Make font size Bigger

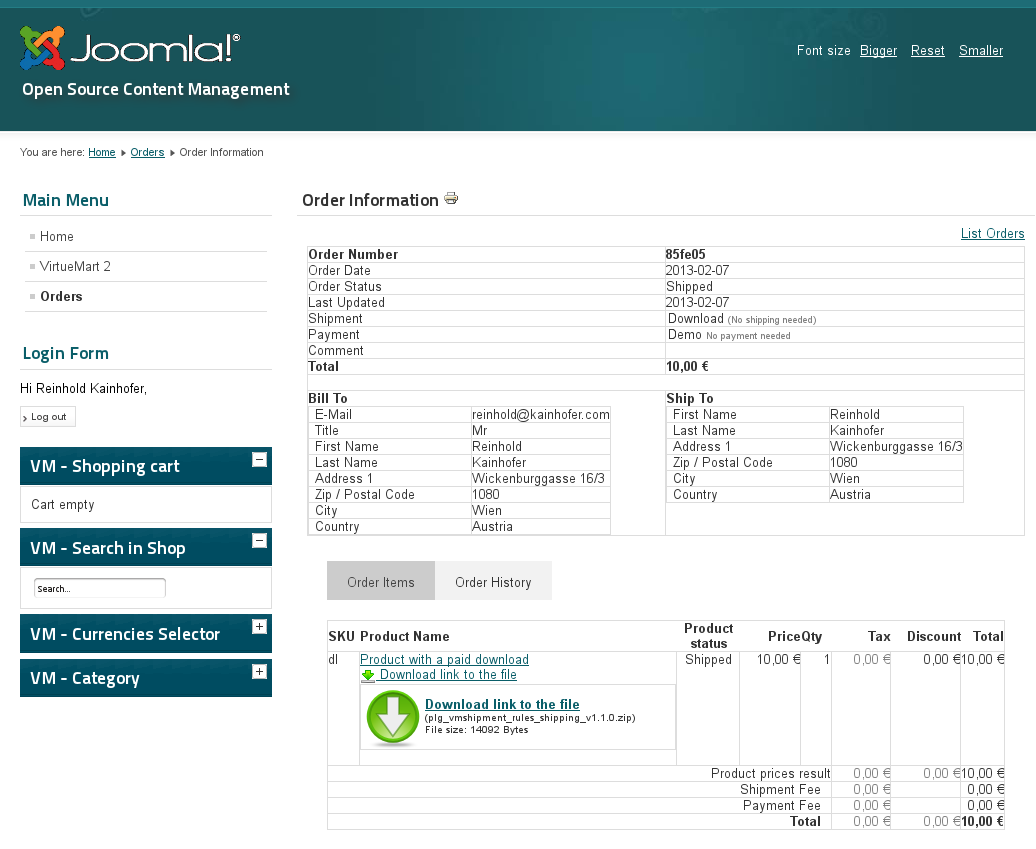pyautogui.click(x=878, y=51)
